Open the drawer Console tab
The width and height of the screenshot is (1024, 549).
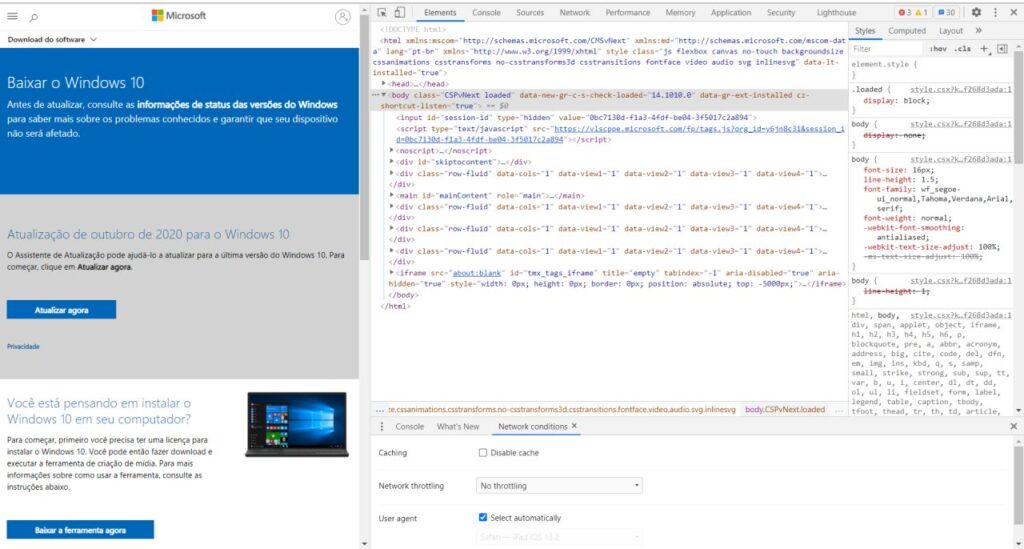[x=409, y=426]
